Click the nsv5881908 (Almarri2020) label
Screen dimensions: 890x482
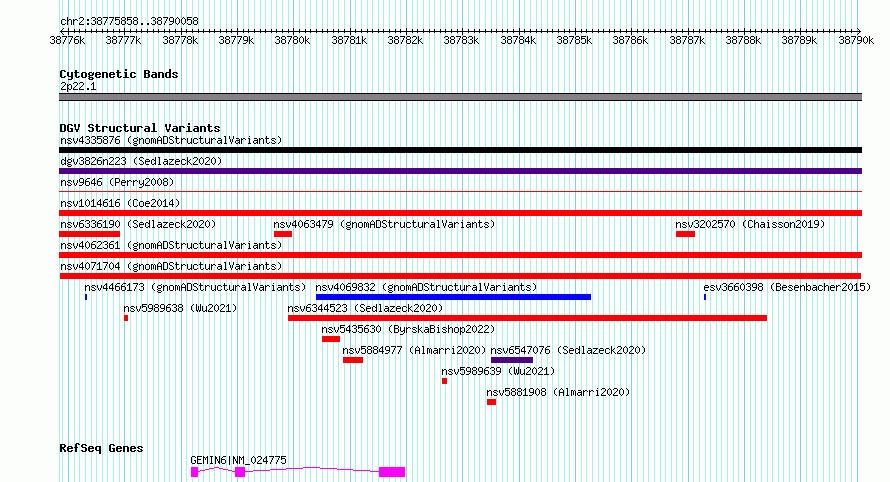[559, 392]
